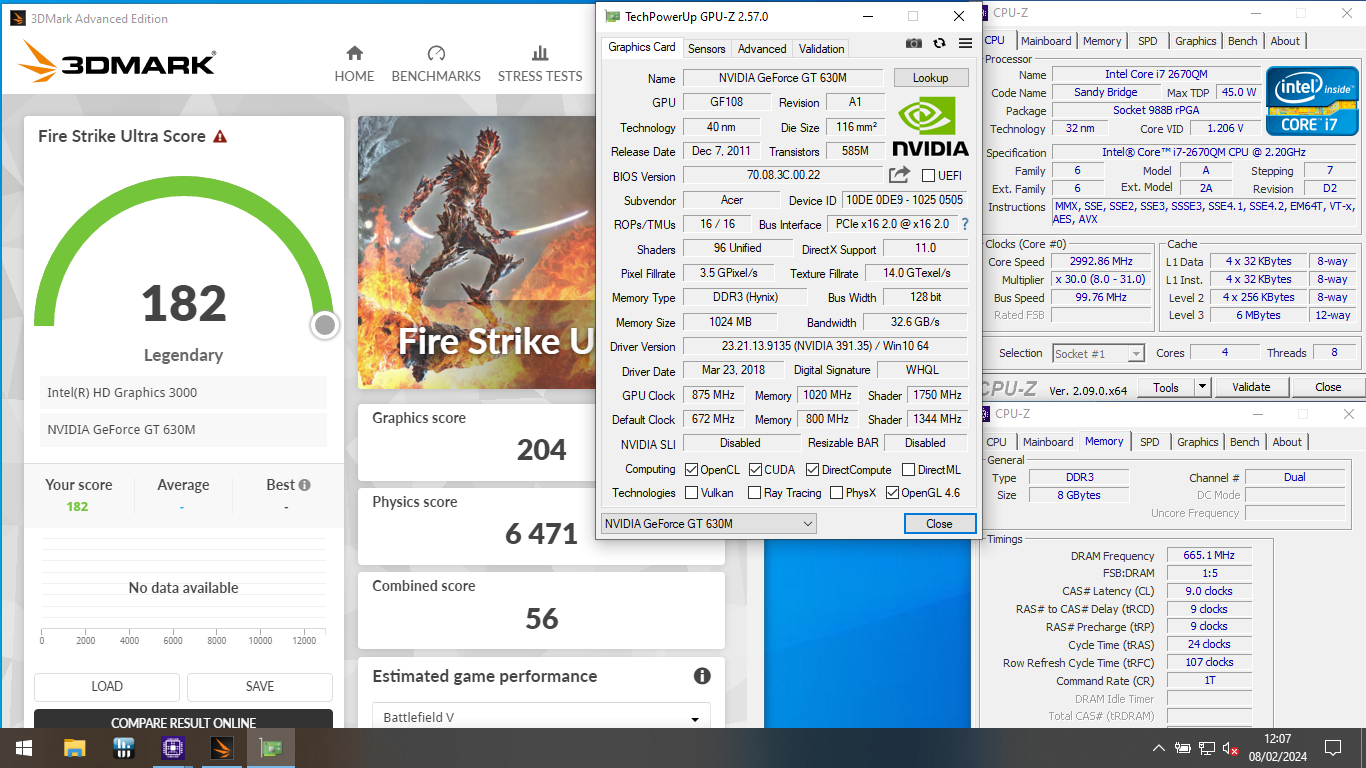Close GPU-Z with Close button
1366x768 pixels.
click(x=939, y=524)
